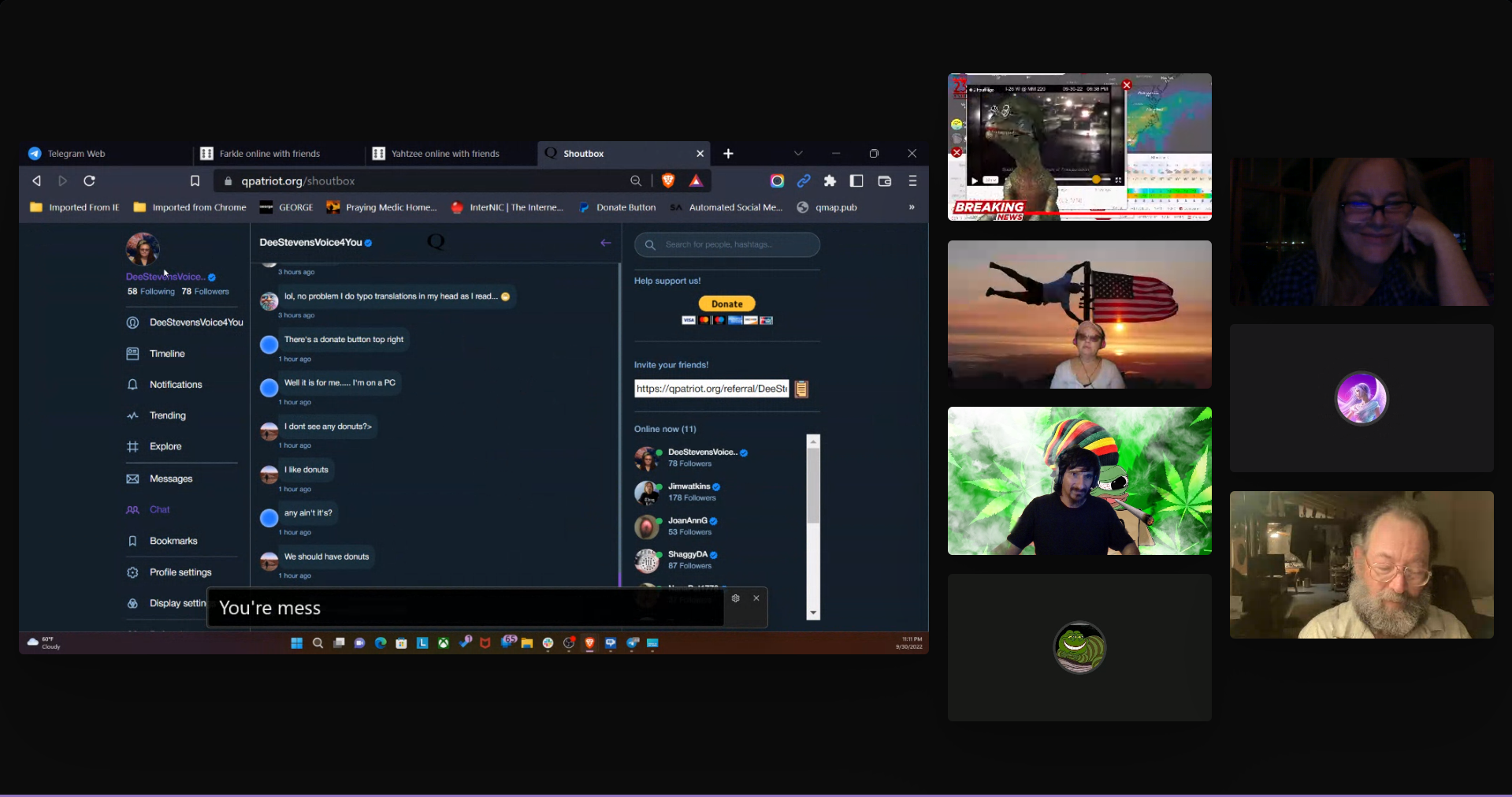Bookmark this page using the bookmark icon
Viewport: 1512px width, 797px height.
tap(195, 181)
